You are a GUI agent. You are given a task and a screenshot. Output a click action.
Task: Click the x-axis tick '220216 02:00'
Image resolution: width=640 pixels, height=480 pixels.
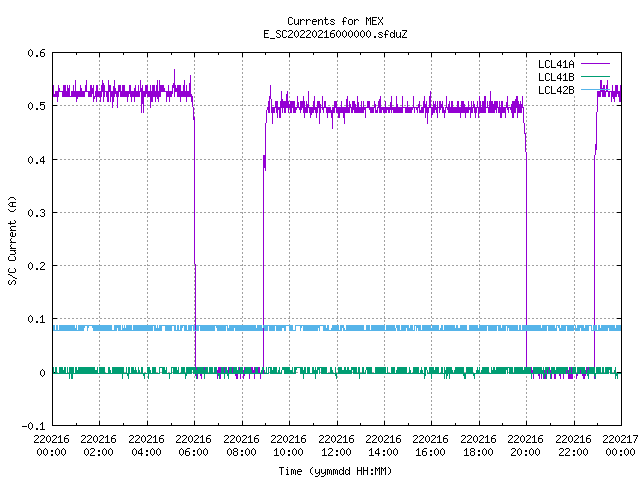coord(99,446)
